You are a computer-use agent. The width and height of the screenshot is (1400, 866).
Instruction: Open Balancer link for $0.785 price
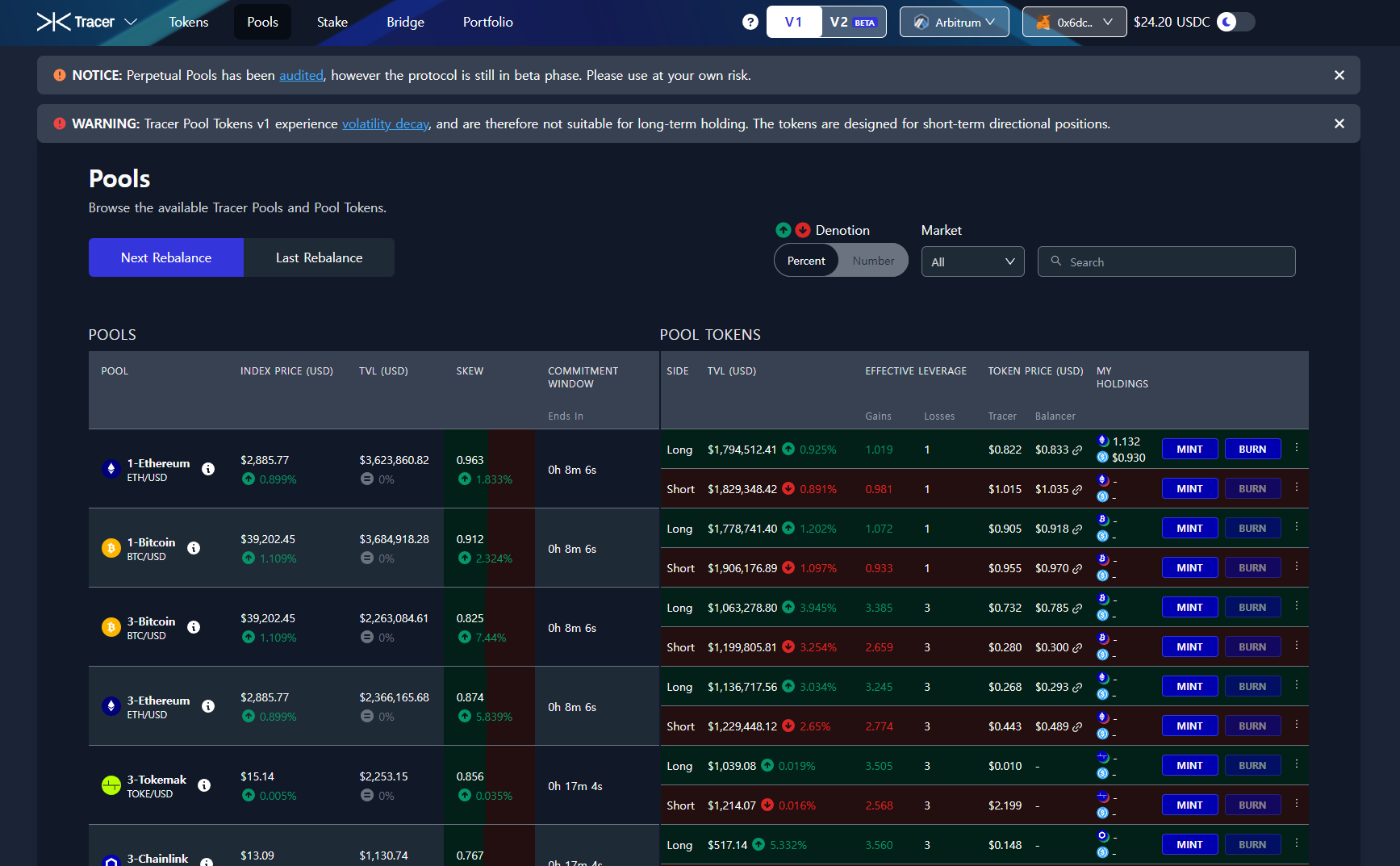click(x=1077, y=609)
